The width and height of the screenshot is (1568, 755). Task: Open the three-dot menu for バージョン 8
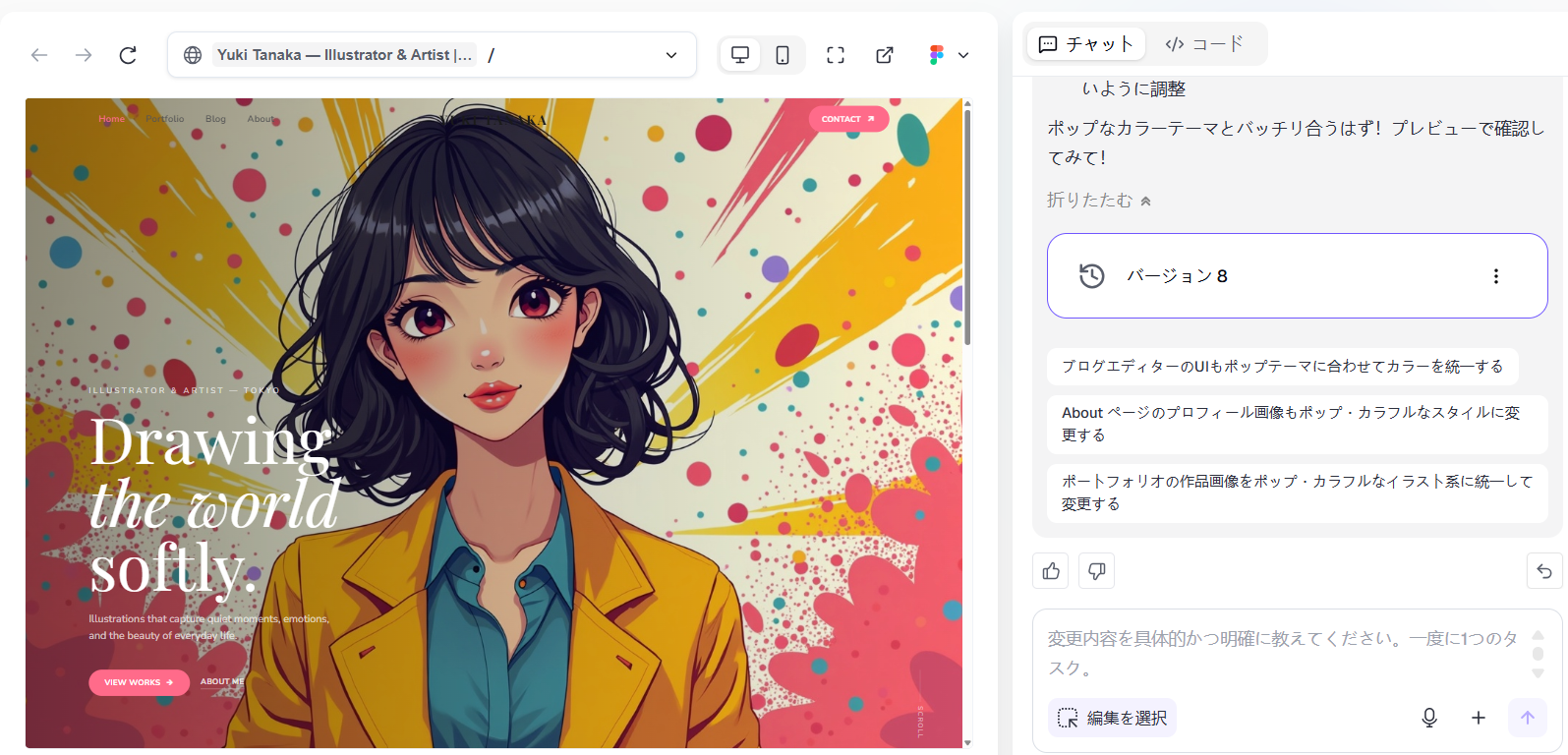tap(1496, 276)
